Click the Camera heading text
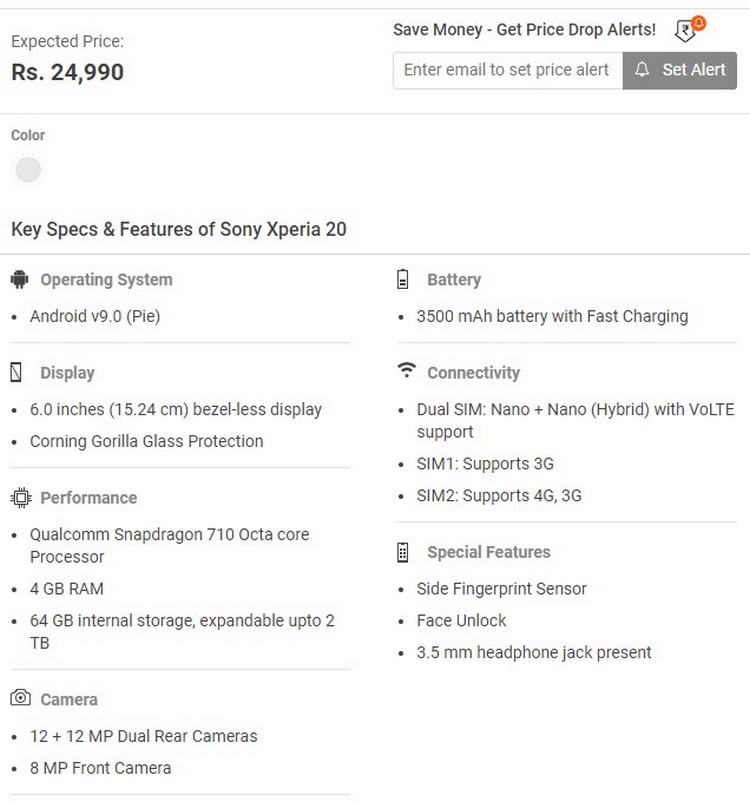The image size is (750, 802). click(x=69, y=699)
